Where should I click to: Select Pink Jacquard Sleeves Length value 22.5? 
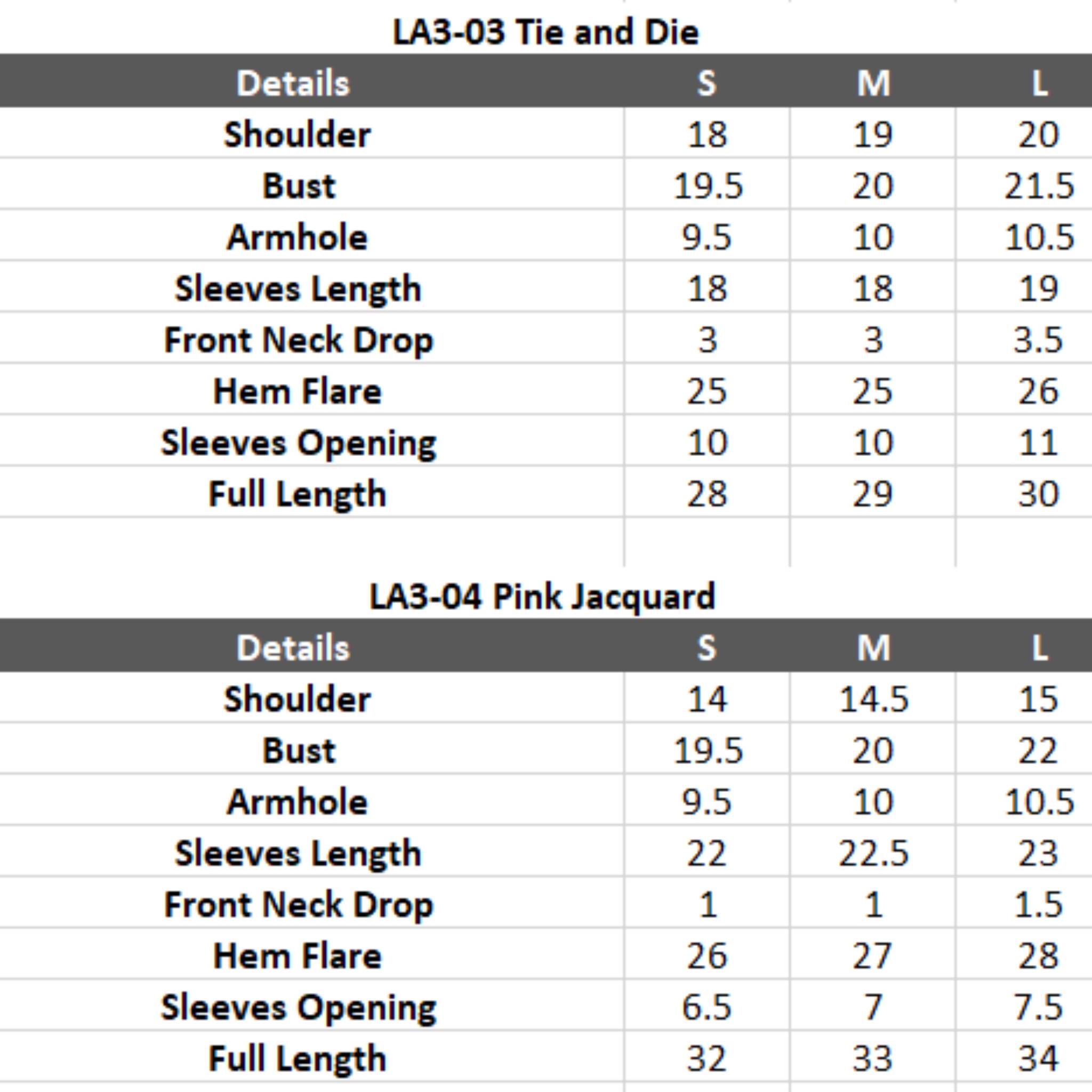coord(873,853)
